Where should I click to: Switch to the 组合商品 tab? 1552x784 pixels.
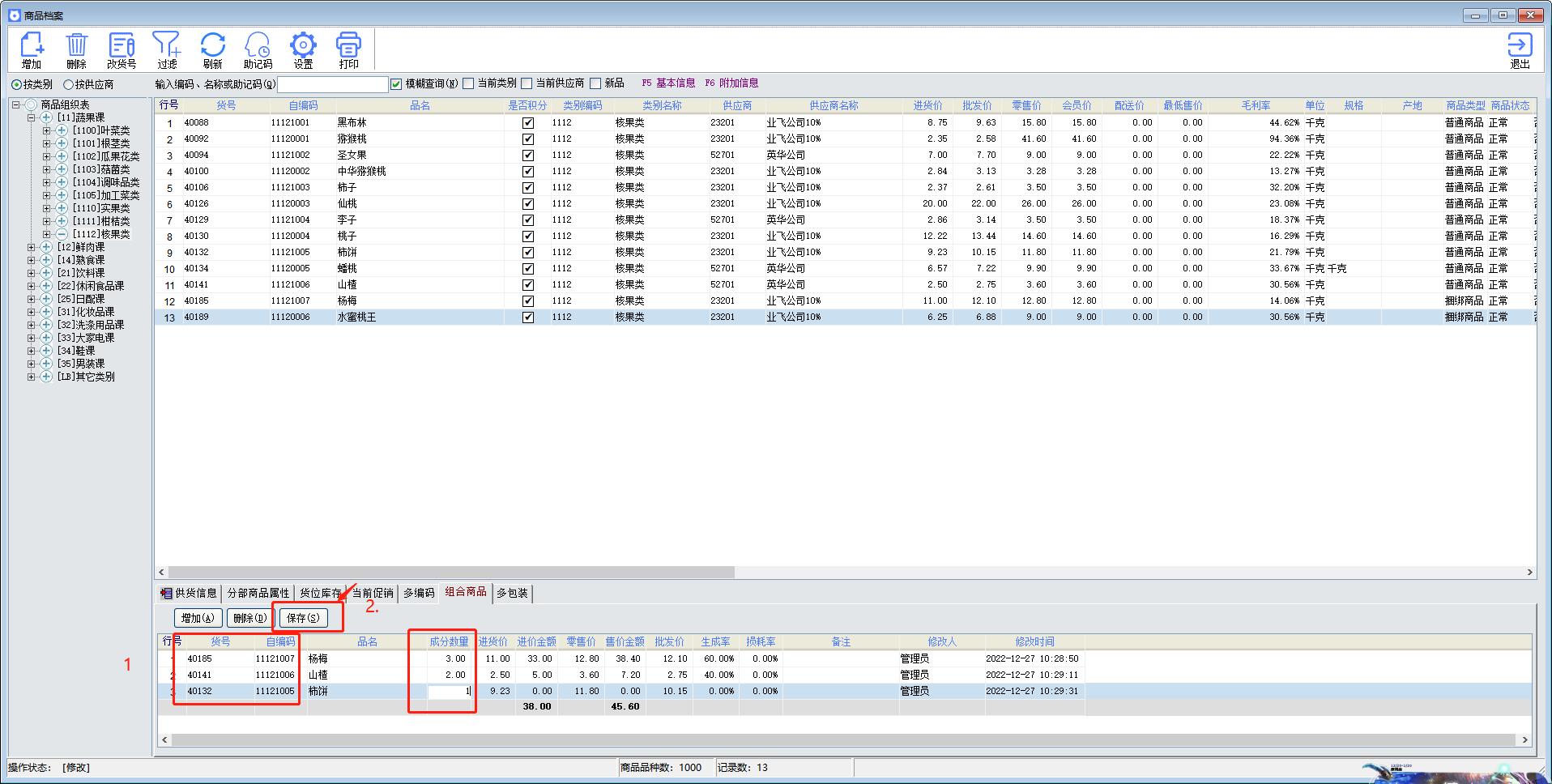pos(466,592)
